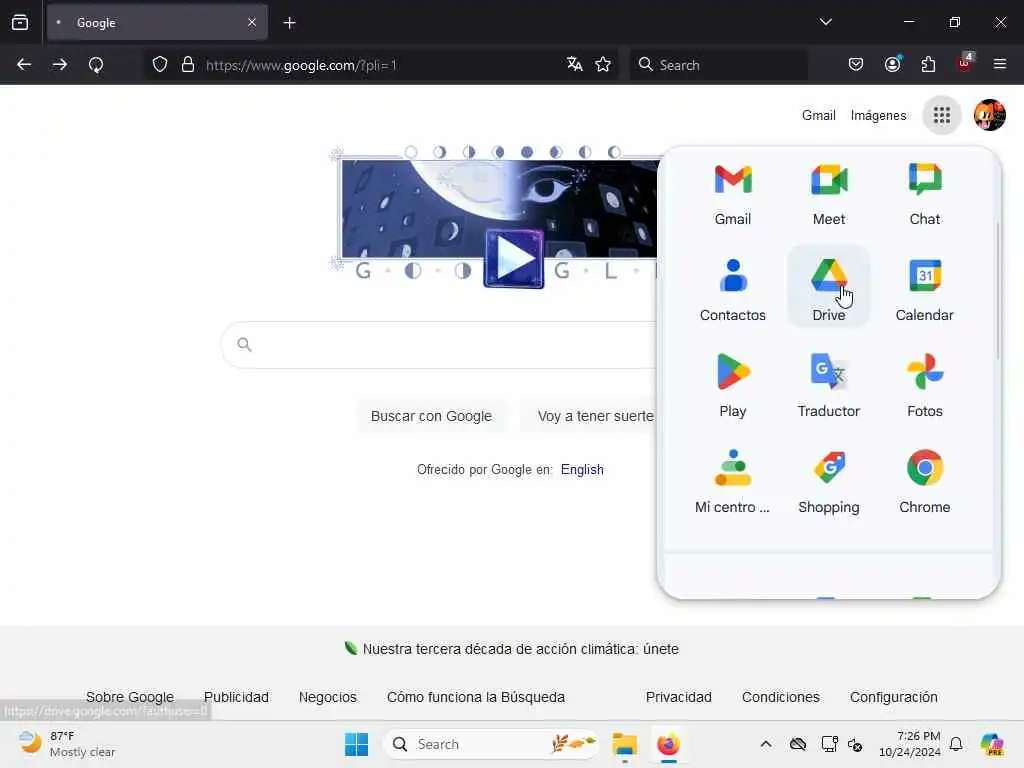Open Contactos app
This screenshot has width=1024, height=768.
tap(733, 291)
